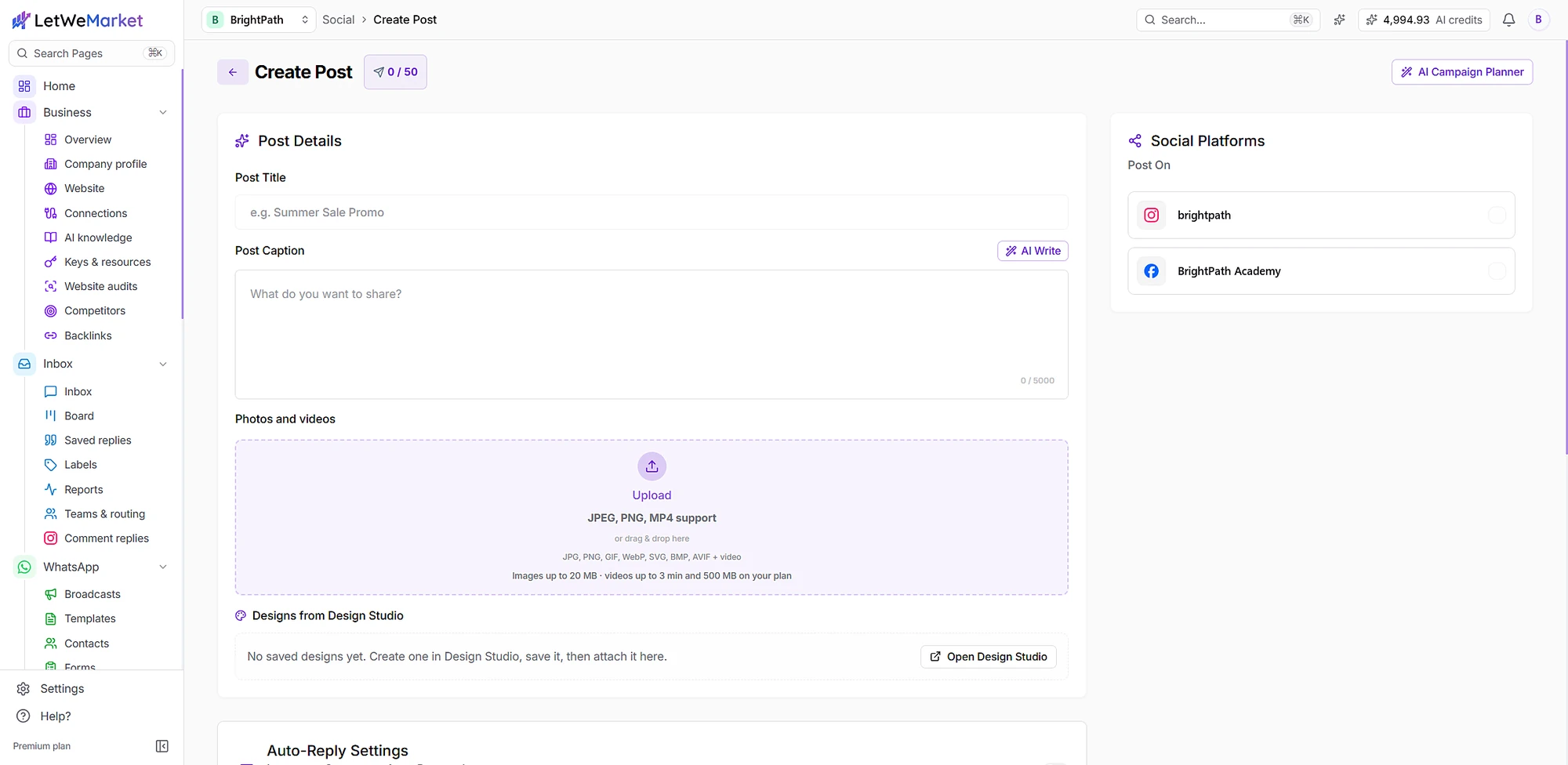Click the LetWeMarket logo
The width and height of the screenshot is (1568, 765).
pyautogui.click(x=77, y=20)
